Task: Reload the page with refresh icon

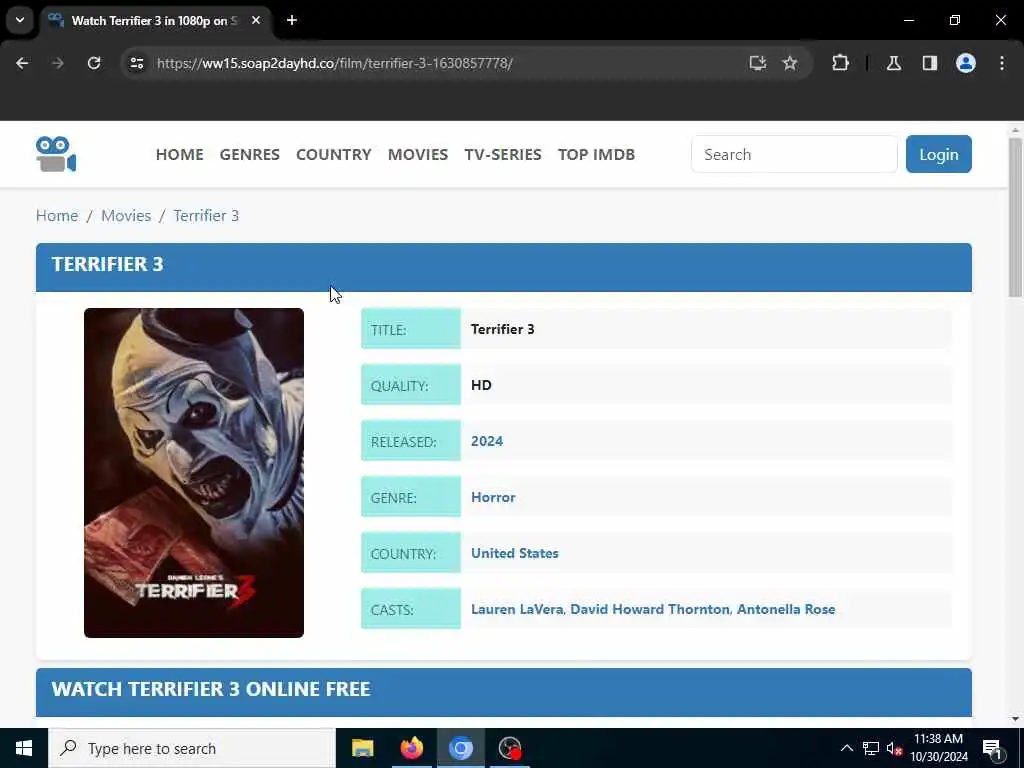Action: (94, 63)
